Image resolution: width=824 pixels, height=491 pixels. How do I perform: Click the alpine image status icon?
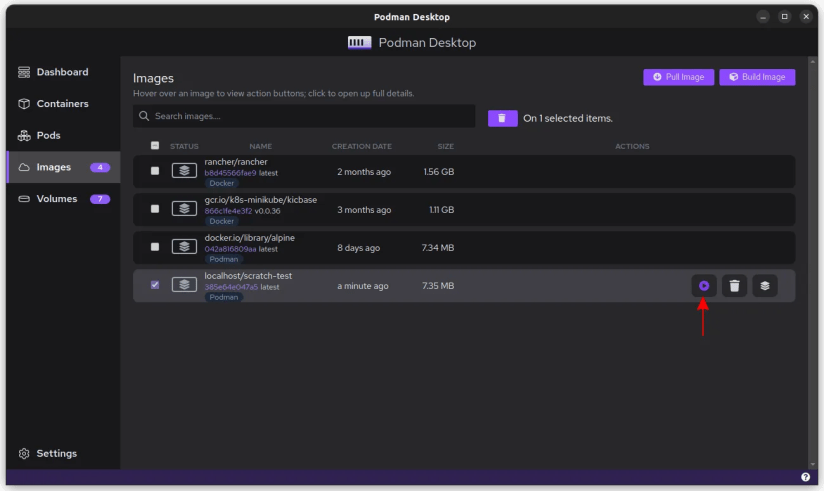(x=184, y=247)
